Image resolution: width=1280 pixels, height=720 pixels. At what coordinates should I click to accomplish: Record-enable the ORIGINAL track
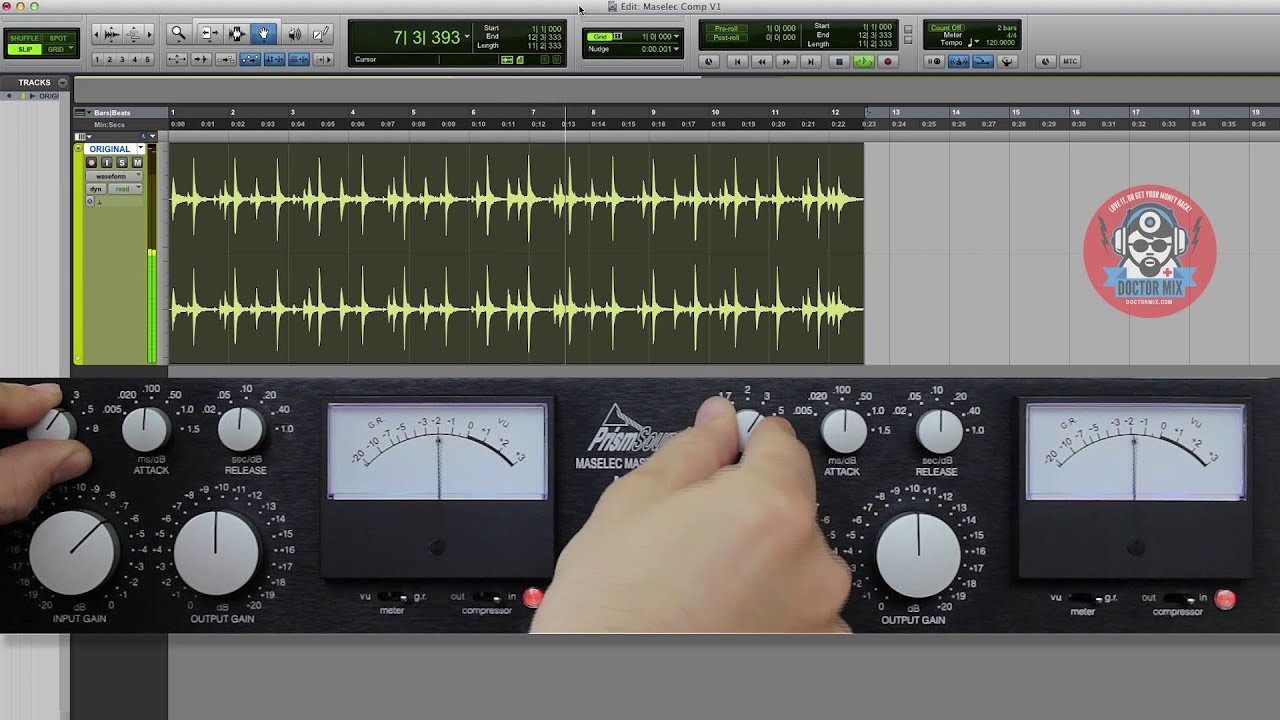point(92,163)
